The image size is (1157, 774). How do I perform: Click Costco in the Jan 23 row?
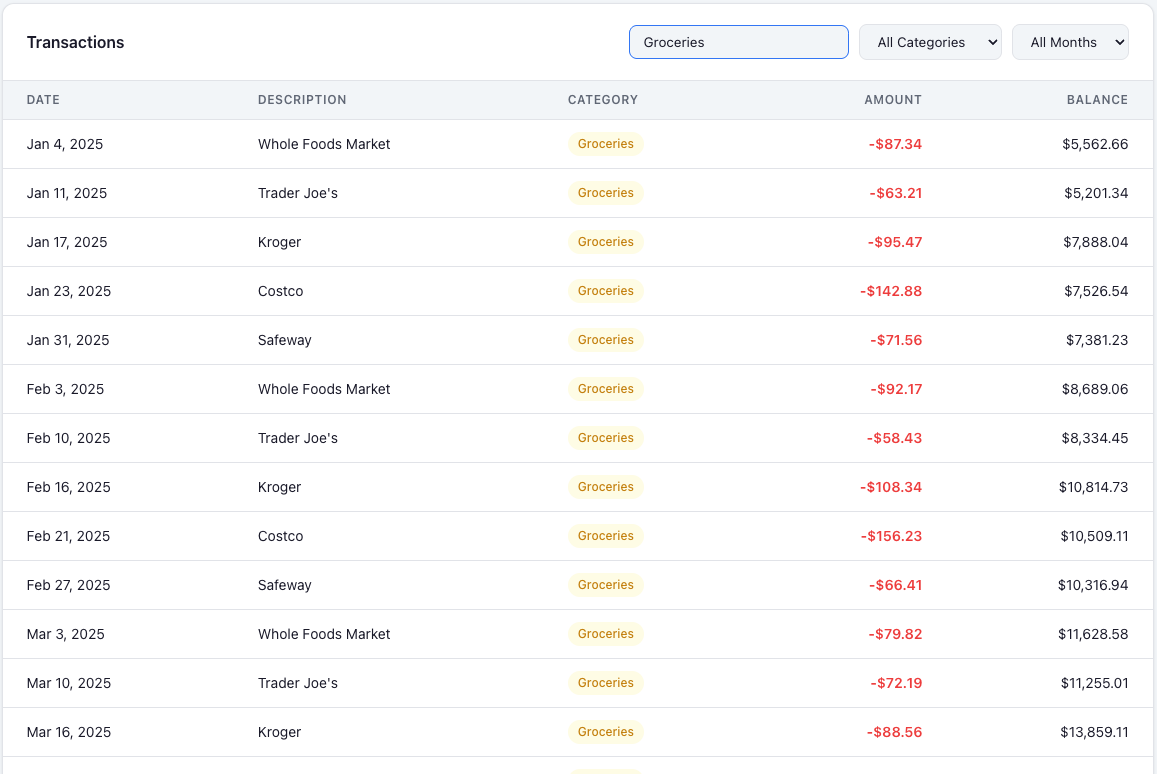[280, 291]
